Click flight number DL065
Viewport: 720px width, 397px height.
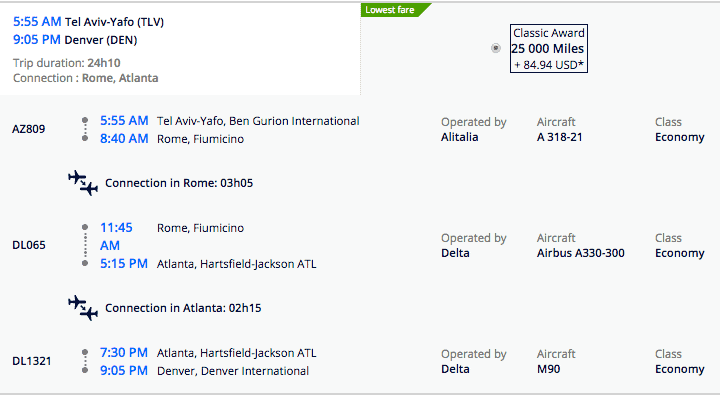point(28,245)
